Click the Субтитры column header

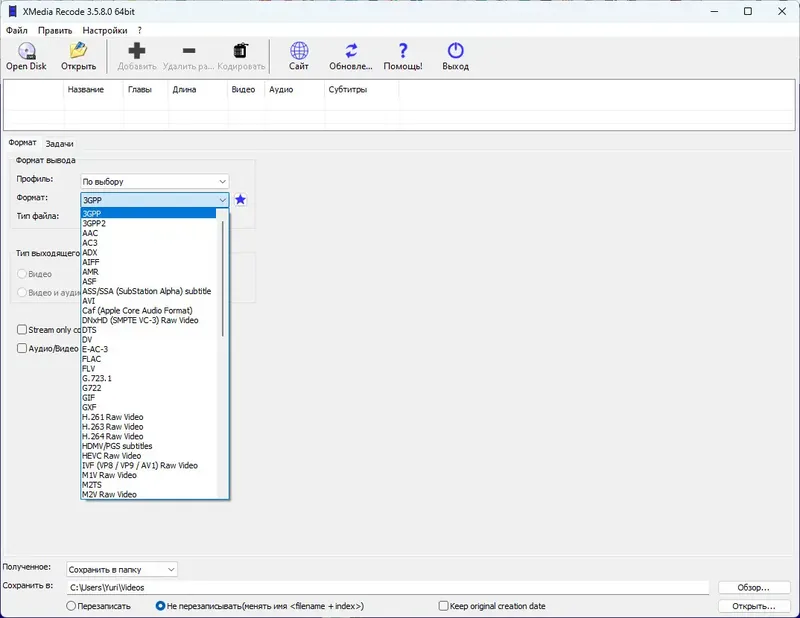pyautogui.click(x=361, y=89)
